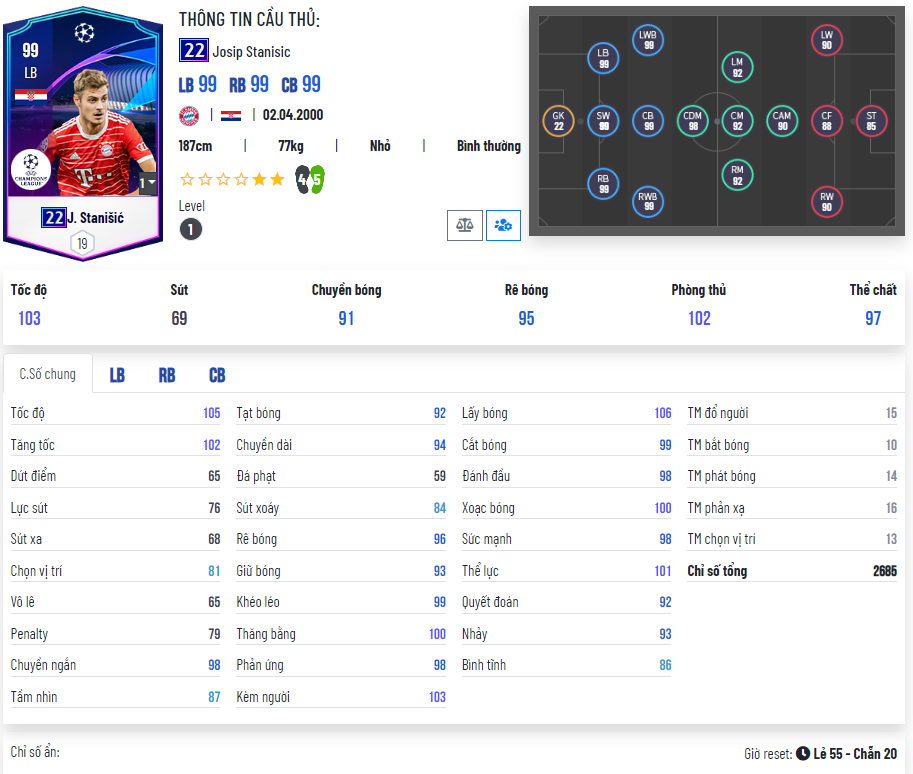Click the Josip Stanisic player name
The image size is (913, 774).
coord(252,52)
